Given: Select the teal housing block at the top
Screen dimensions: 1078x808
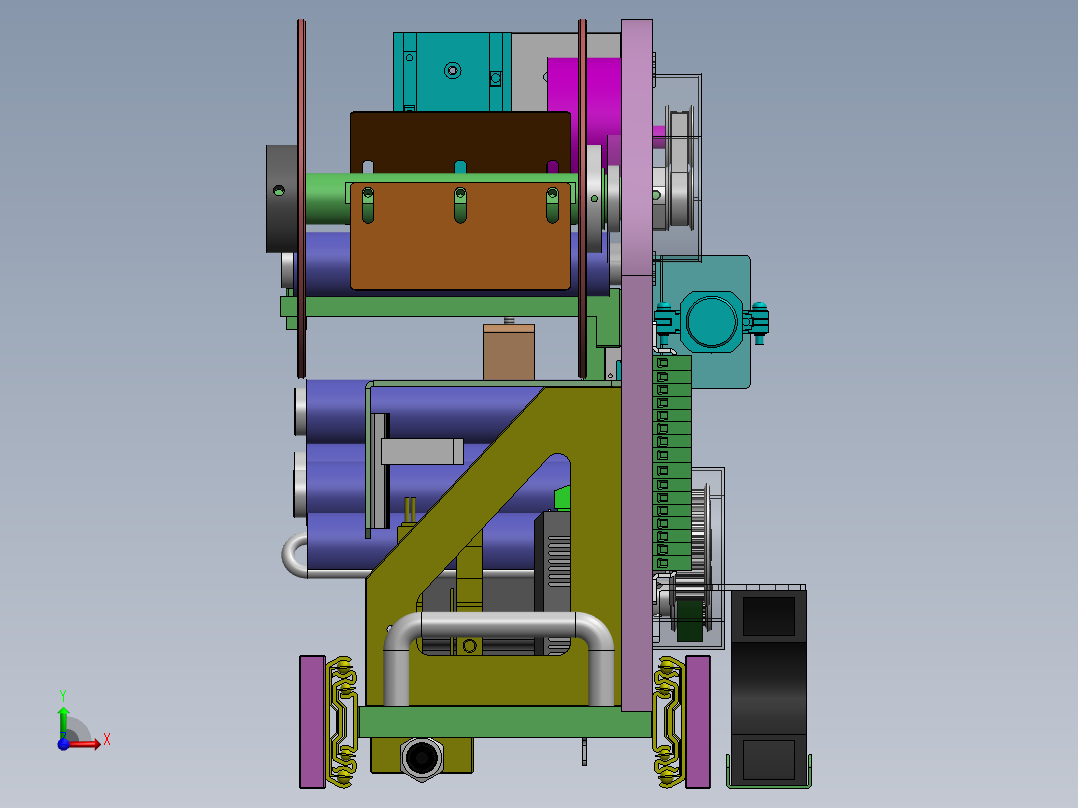Looking at the screenshot, I should (x=452, y=72).
